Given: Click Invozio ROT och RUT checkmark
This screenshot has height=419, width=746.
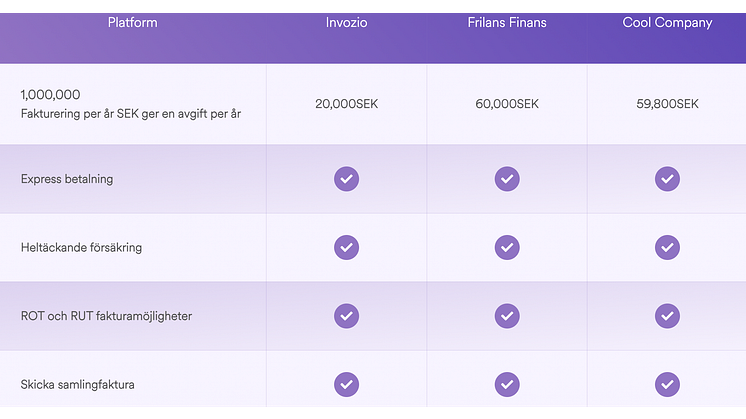Looking at the screenshot, I should point(346,316).
